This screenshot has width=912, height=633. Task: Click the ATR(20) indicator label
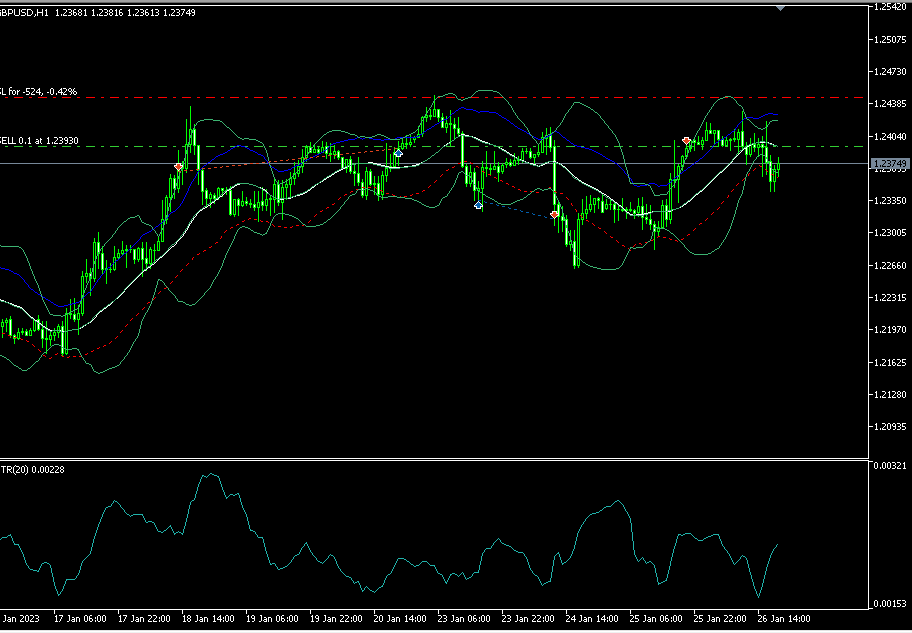coord(20,470)
